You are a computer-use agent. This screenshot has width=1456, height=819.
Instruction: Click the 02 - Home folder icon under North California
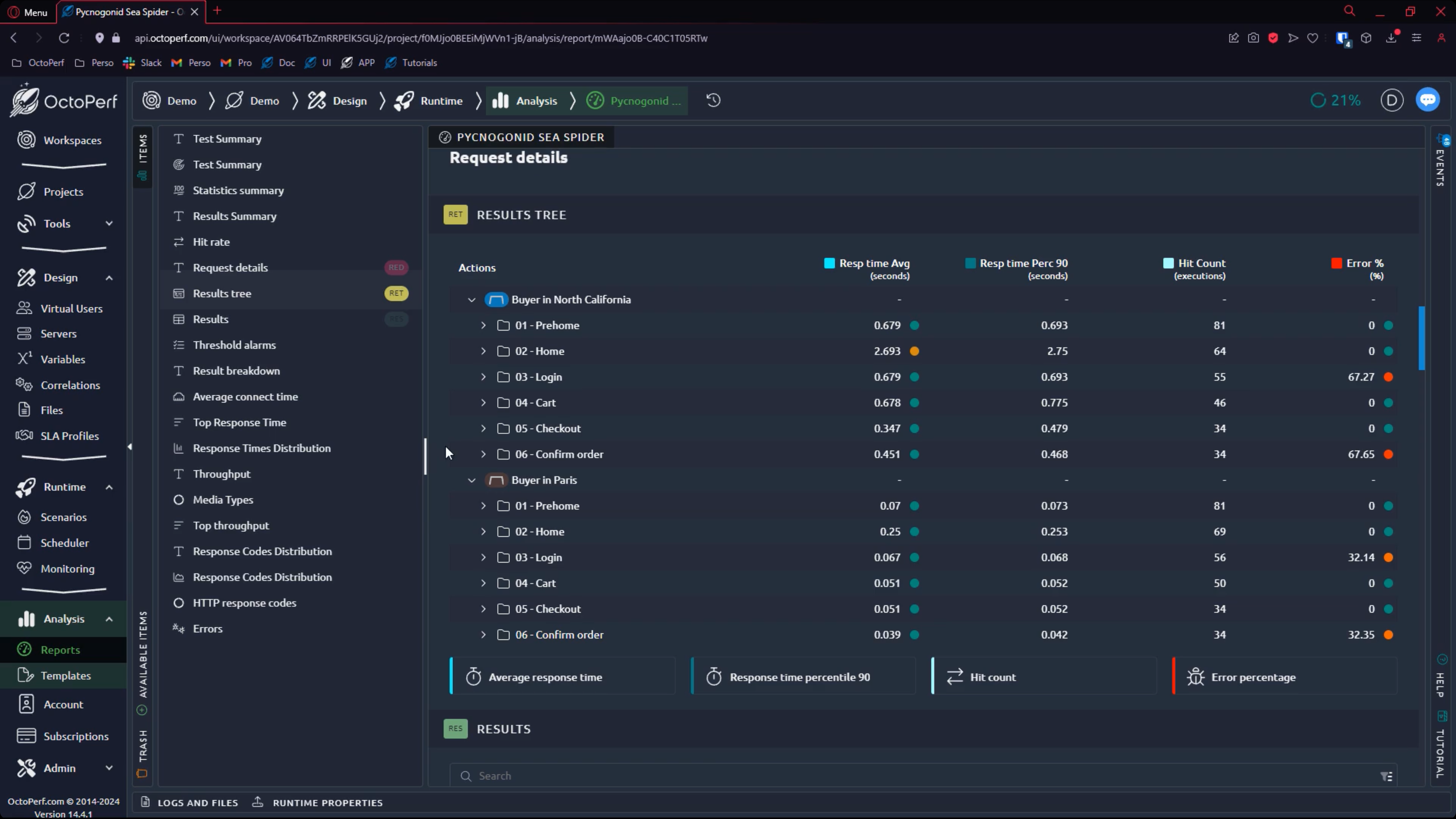[x=503, y=351]
